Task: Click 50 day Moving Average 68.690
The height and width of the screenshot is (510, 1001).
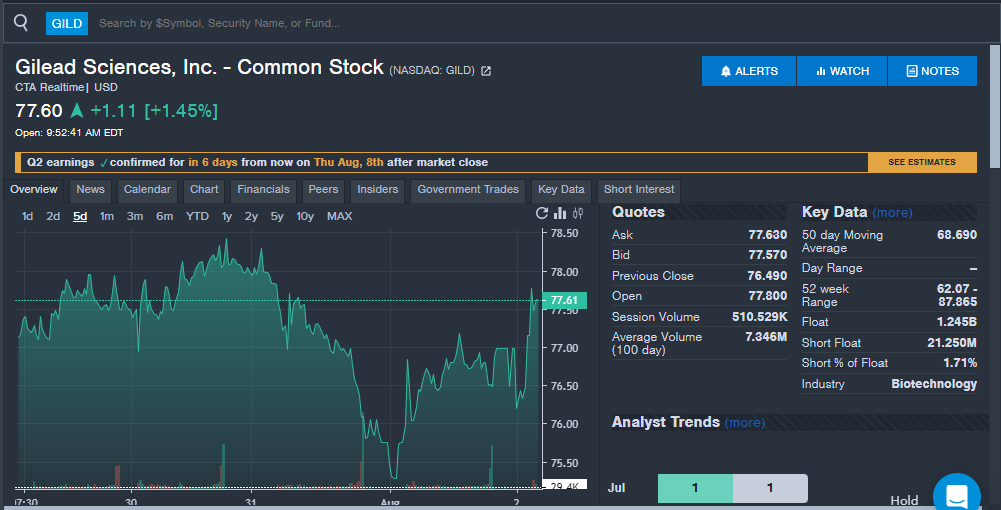Action: click(957, 235)
